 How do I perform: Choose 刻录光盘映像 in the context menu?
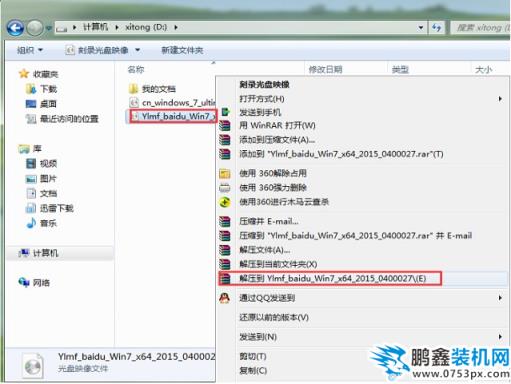[264, 84]
